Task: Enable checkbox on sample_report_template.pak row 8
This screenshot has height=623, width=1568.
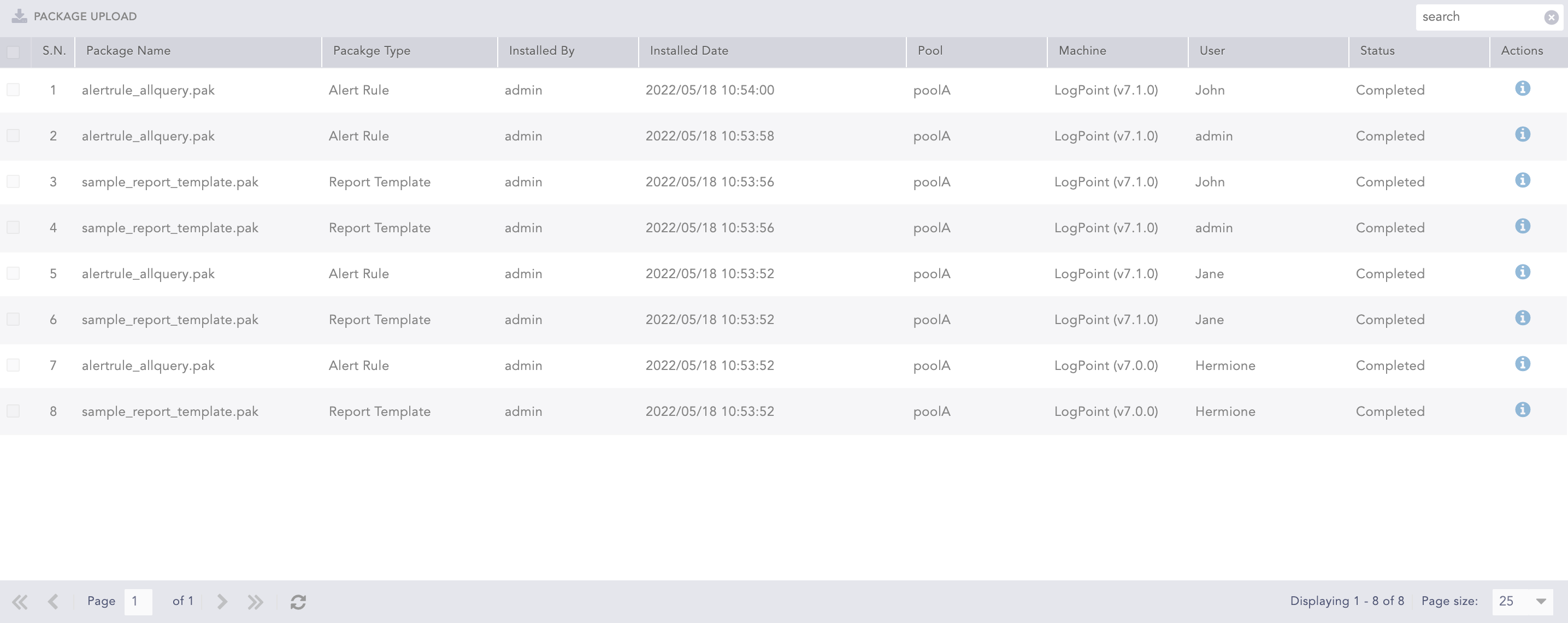Action: pyautogui.click(x=14, y=410)
